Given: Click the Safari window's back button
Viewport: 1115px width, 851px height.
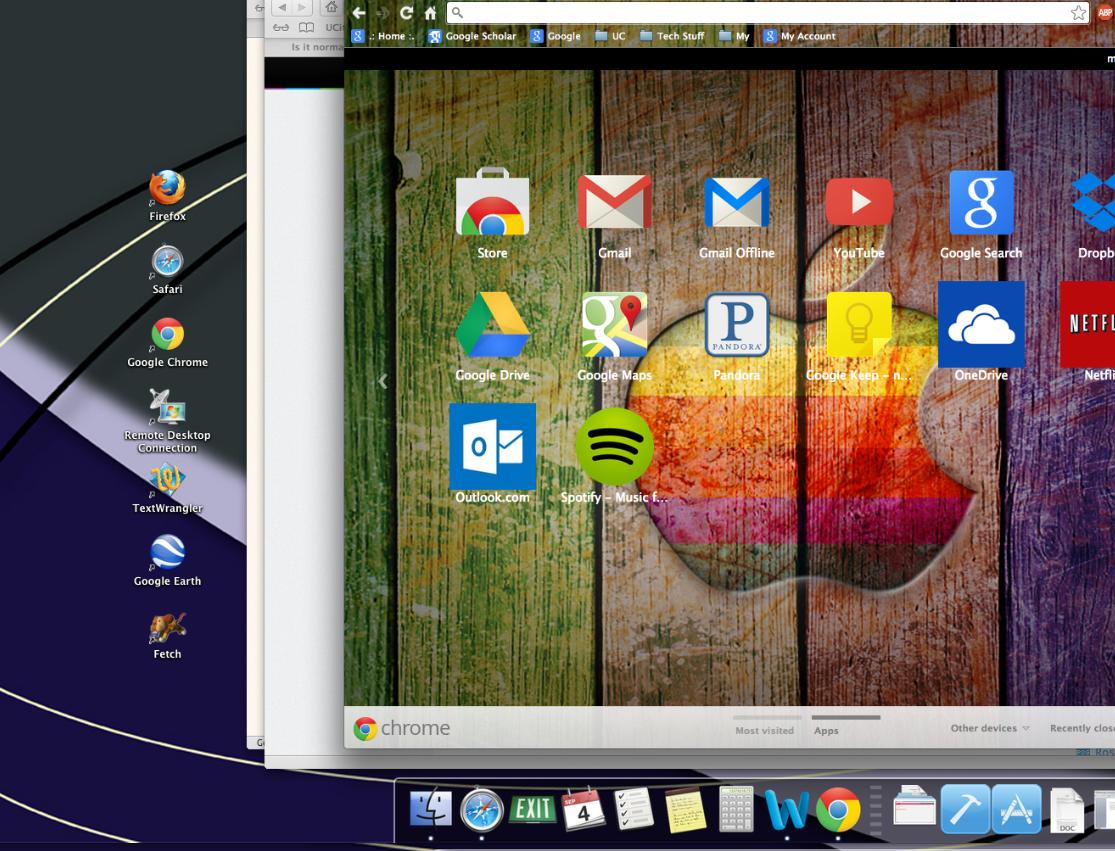Looking at the screenshot, I should 282,7.
